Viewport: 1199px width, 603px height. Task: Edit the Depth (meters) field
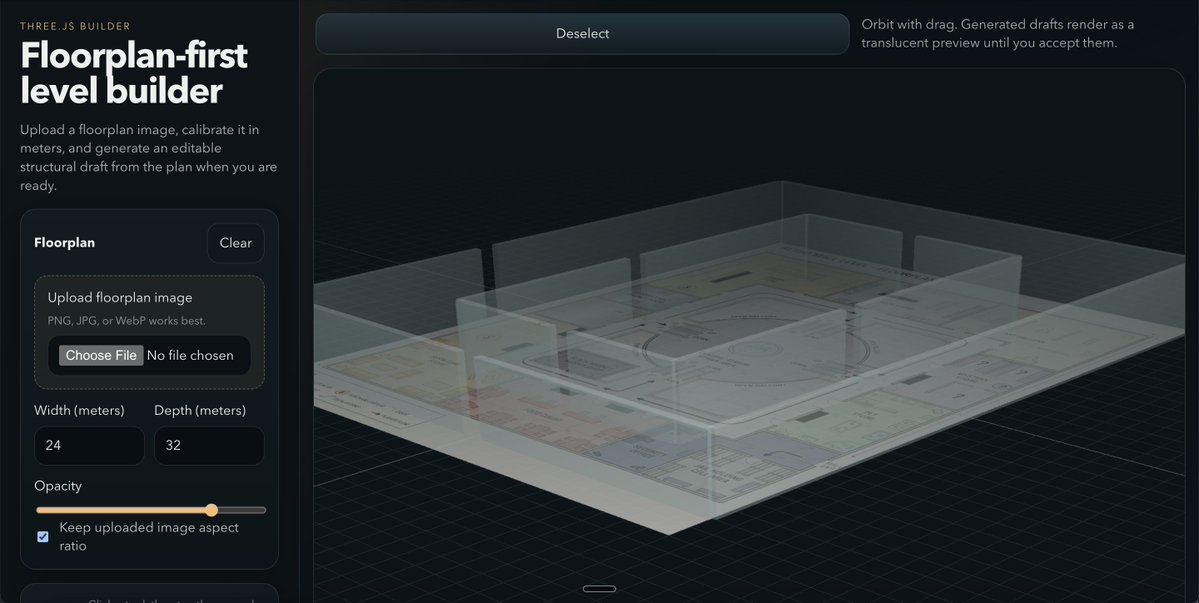coord(210,446)
